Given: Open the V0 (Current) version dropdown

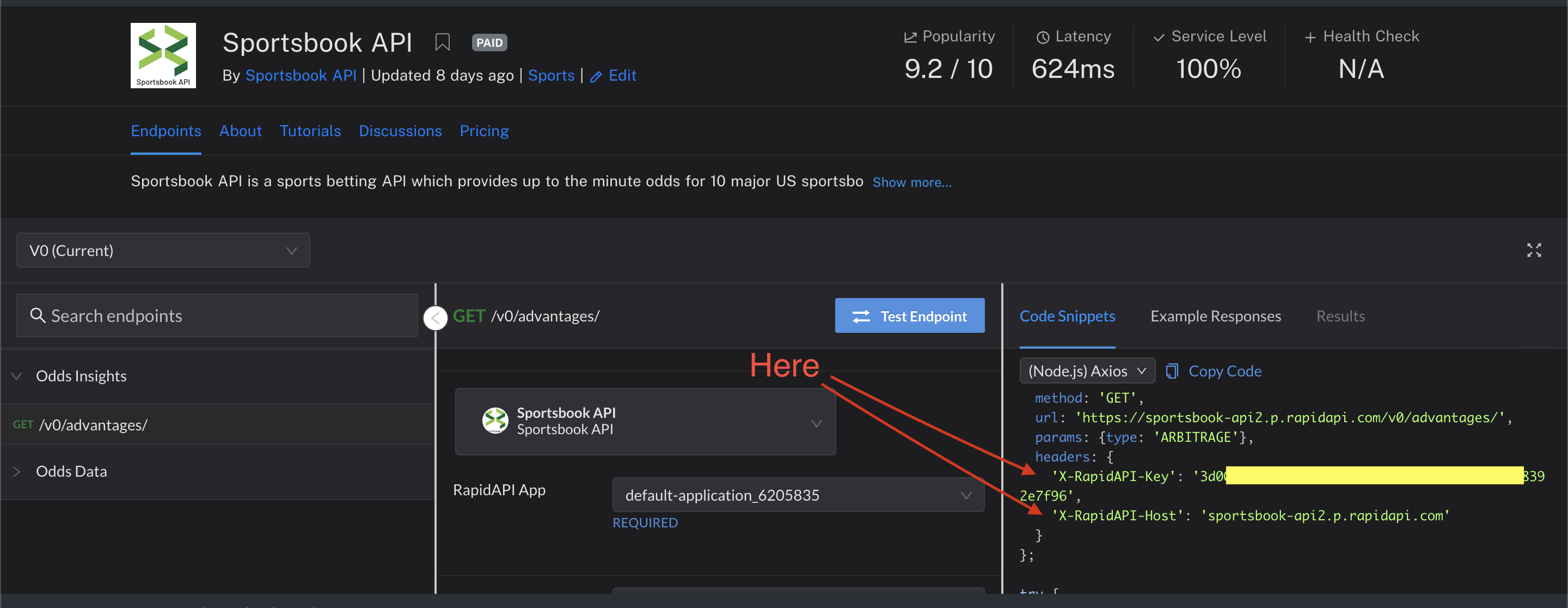Looking at the screenshot, I should tap(163, 251).
